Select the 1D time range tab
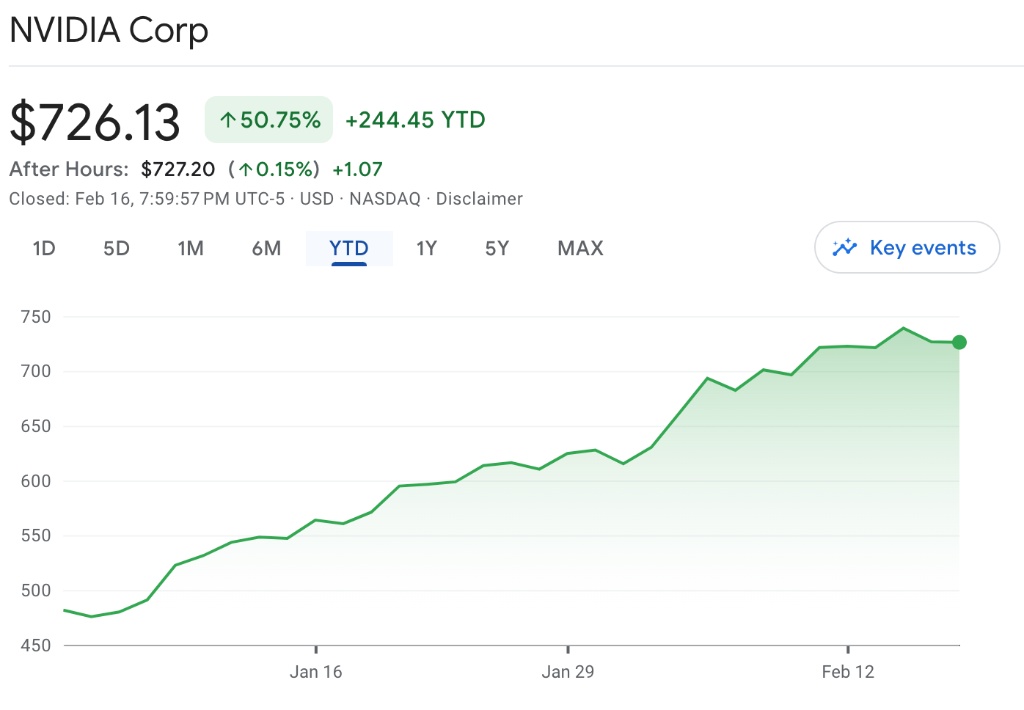Viewport: 1024px width, 710px height. coord(44,248)
